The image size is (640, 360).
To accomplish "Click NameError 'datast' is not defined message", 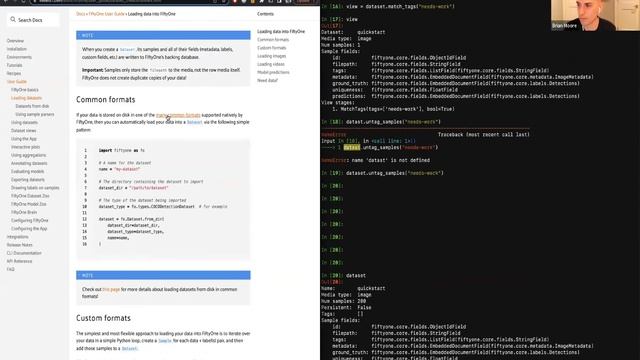I will click(376, 160).
